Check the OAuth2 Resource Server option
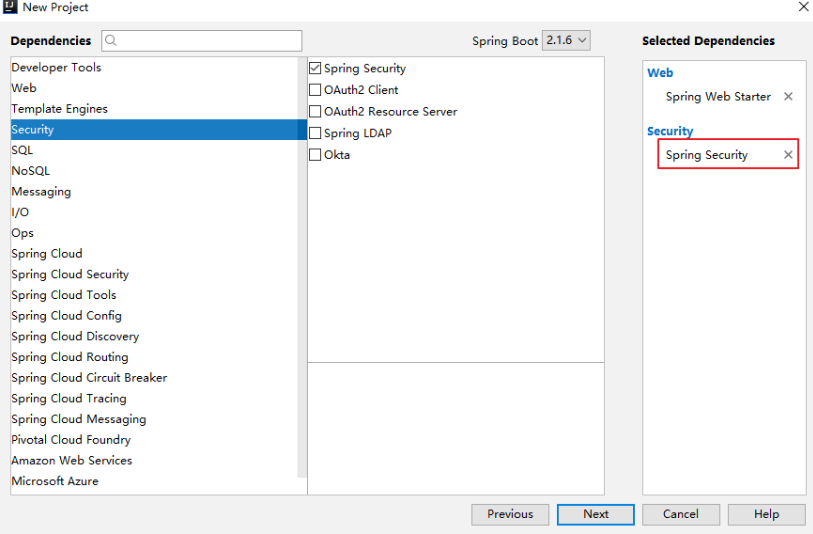This screenshot has width=813, height=534. click(x=315, y=111)
